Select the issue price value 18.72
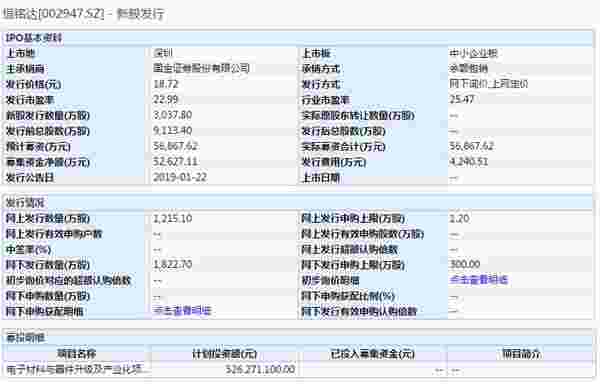The height and width of the screenshot is (384, 600). click(166, 84)
